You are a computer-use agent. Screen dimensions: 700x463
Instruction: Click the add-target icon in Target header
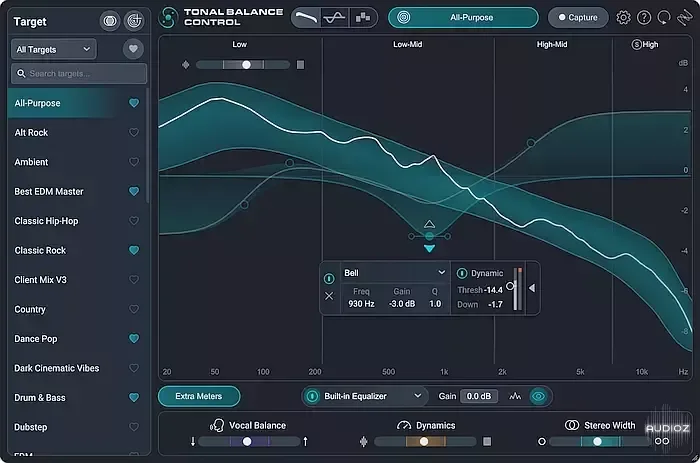[134, 21]
